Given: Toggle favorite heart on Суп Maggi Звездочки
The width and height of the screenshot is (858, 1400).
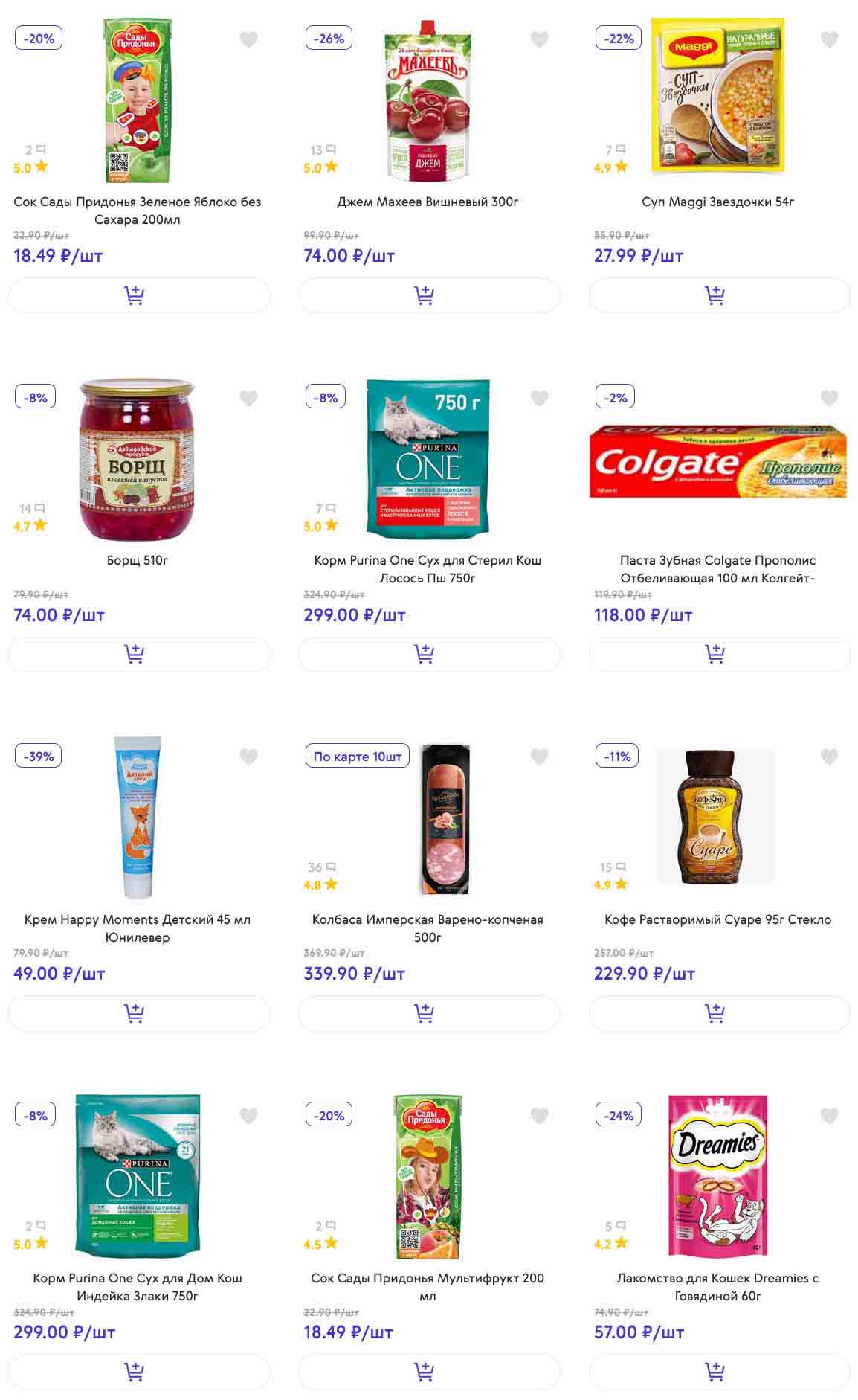Looking at the screenshot, I should (x=829, y=39).
